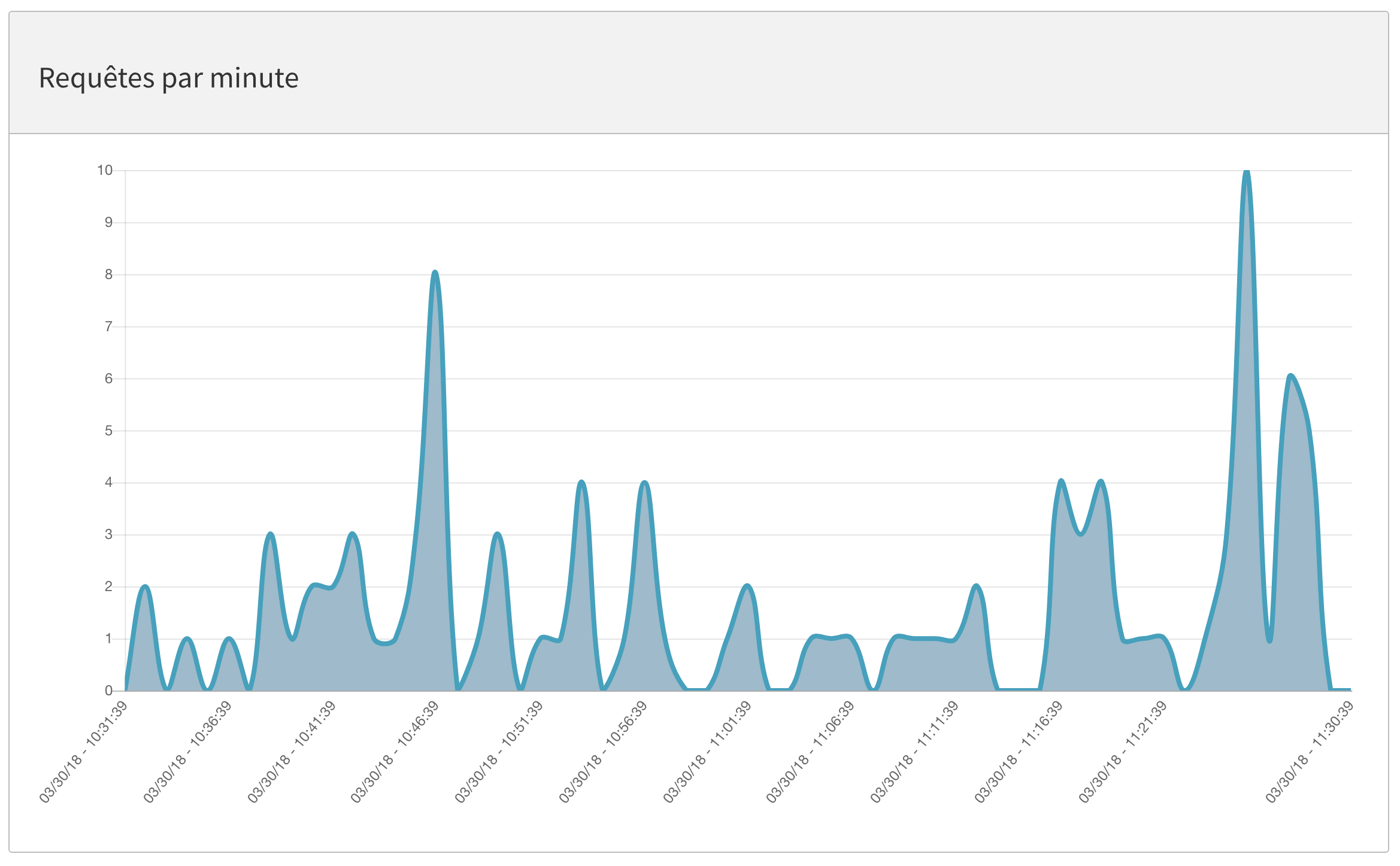Click x-axis label 03/30/18 - 10:56:39
Screen dimensions: 1400x866
[603, 752]
